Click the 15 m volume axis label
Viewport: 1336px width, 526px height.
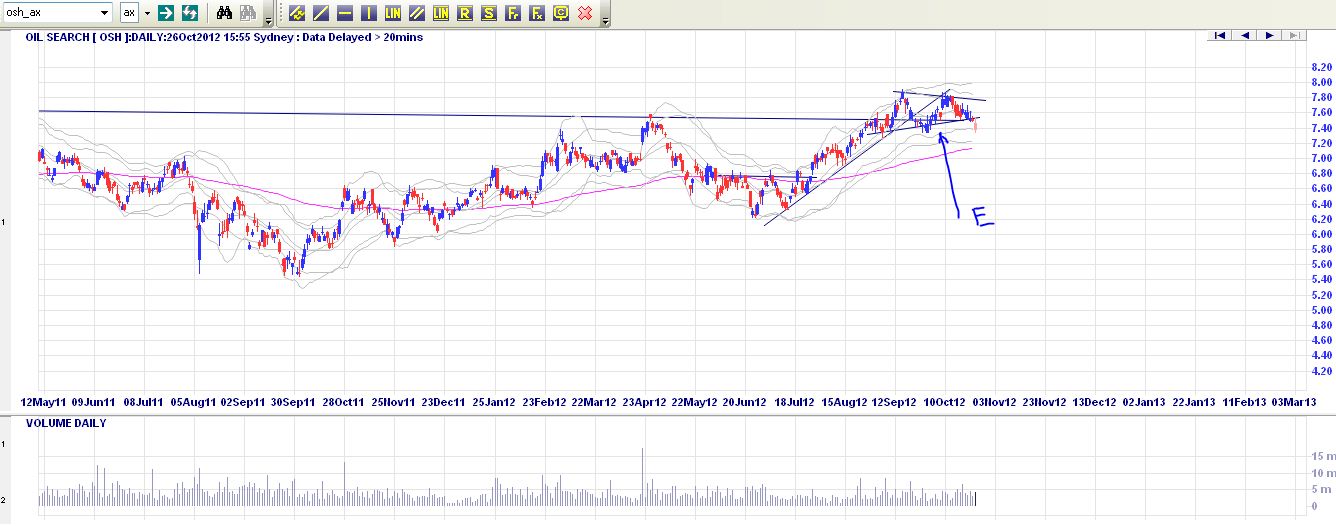pyautogui.click(x=1321, y=456)
